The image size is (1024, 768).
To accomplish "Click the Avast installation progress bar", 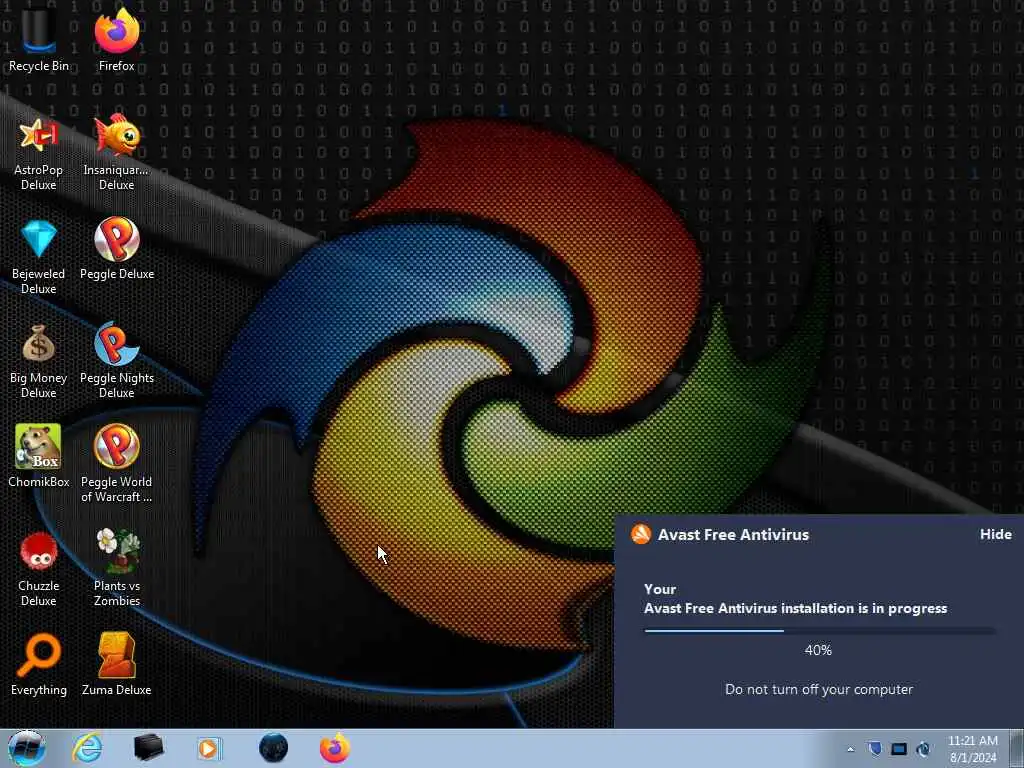I will tap(820, 631).
